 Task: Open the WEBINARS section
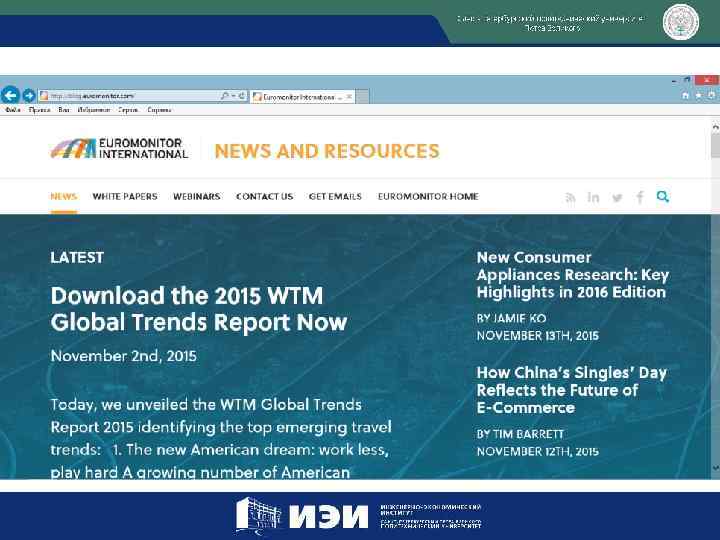197,197
